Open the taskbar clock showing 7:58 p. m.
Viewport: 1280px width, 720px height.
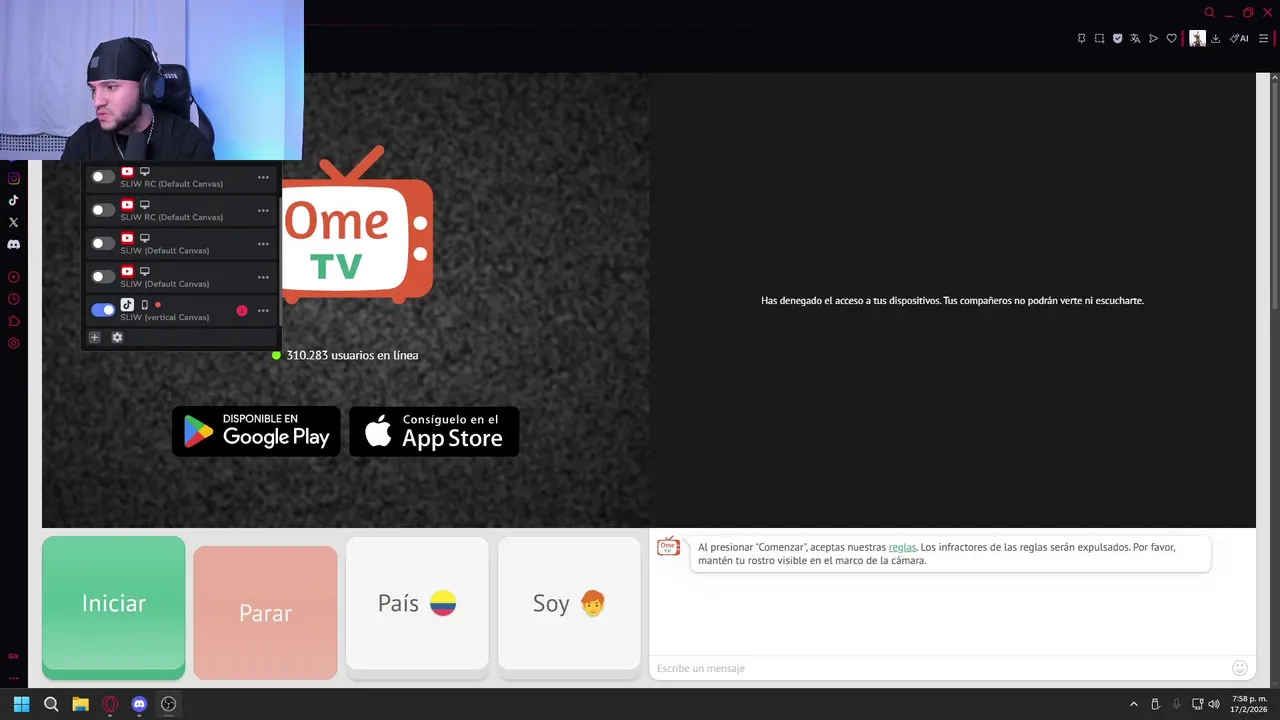(x=1249, y=704)
